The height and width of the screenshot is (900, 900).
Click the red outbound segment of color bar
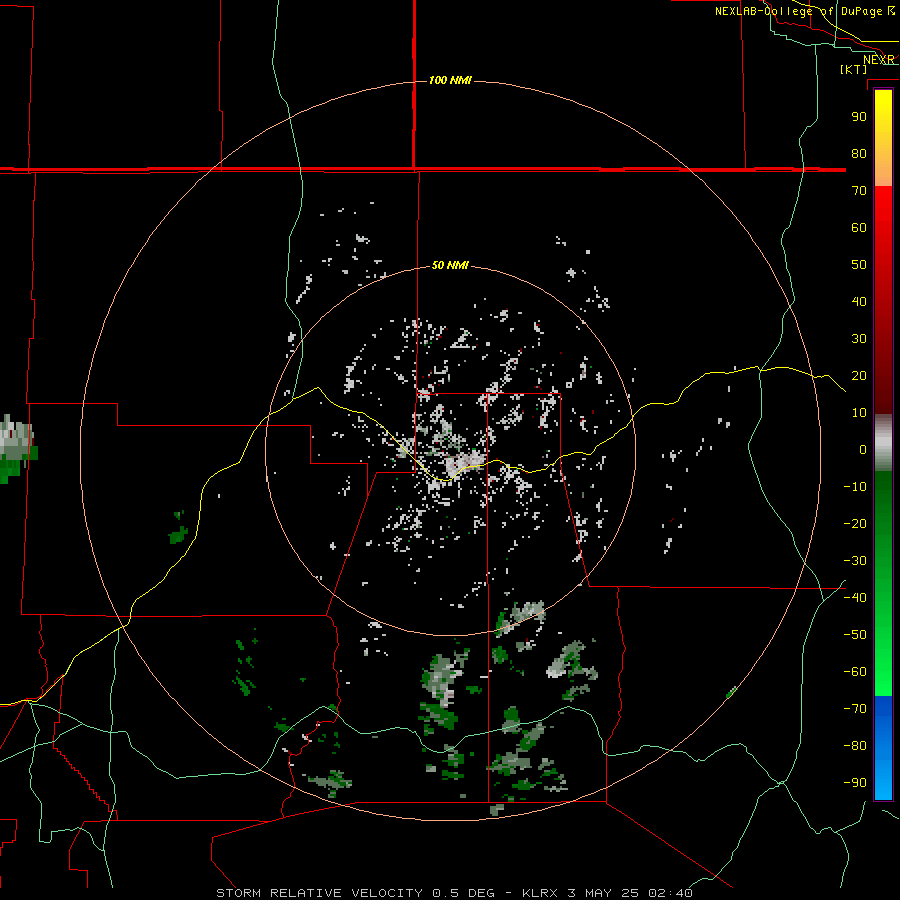pyautogui.click(x=883, y=300)
